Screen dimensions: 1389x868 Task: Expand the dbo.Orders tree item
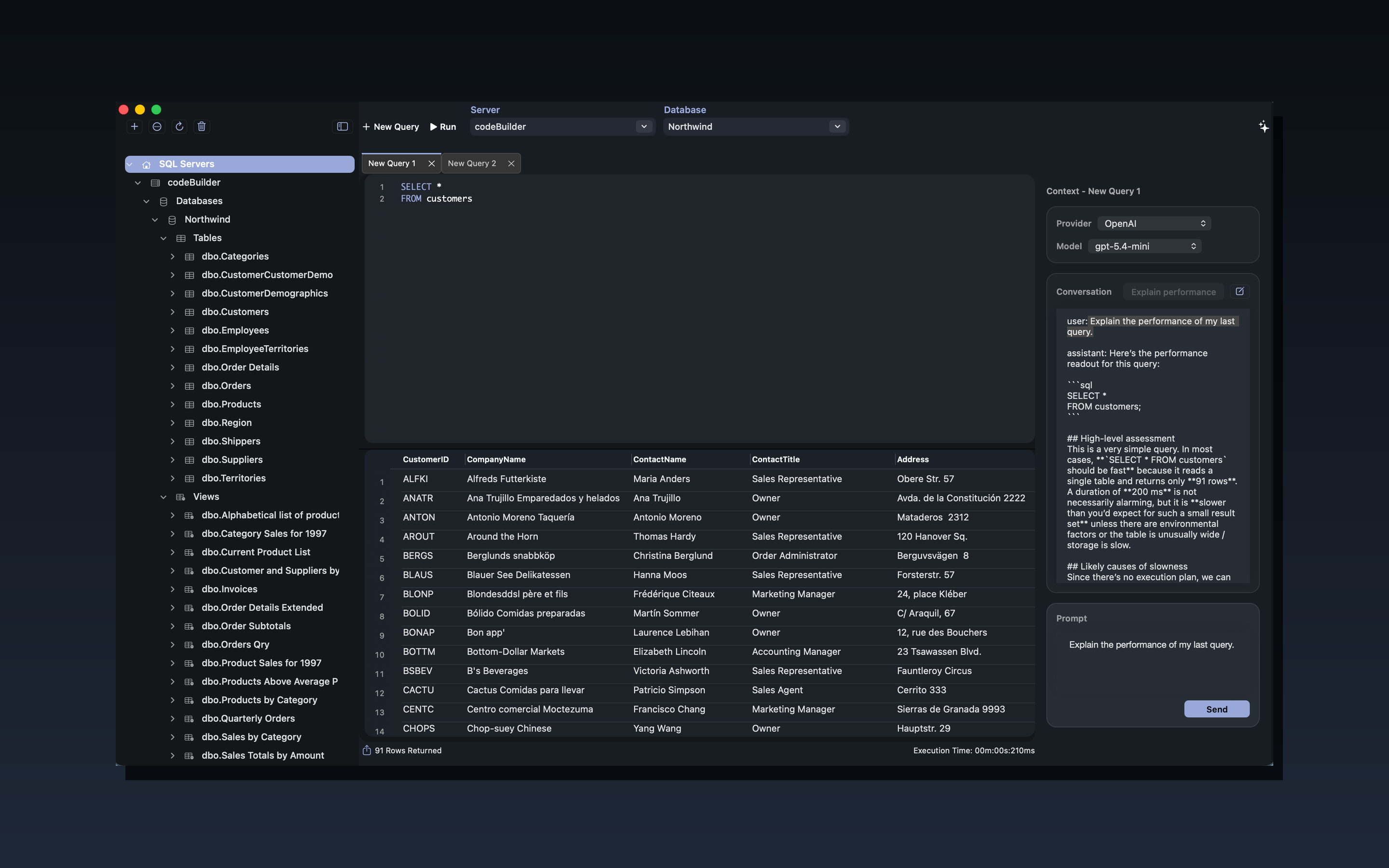(x=173, y=385)
